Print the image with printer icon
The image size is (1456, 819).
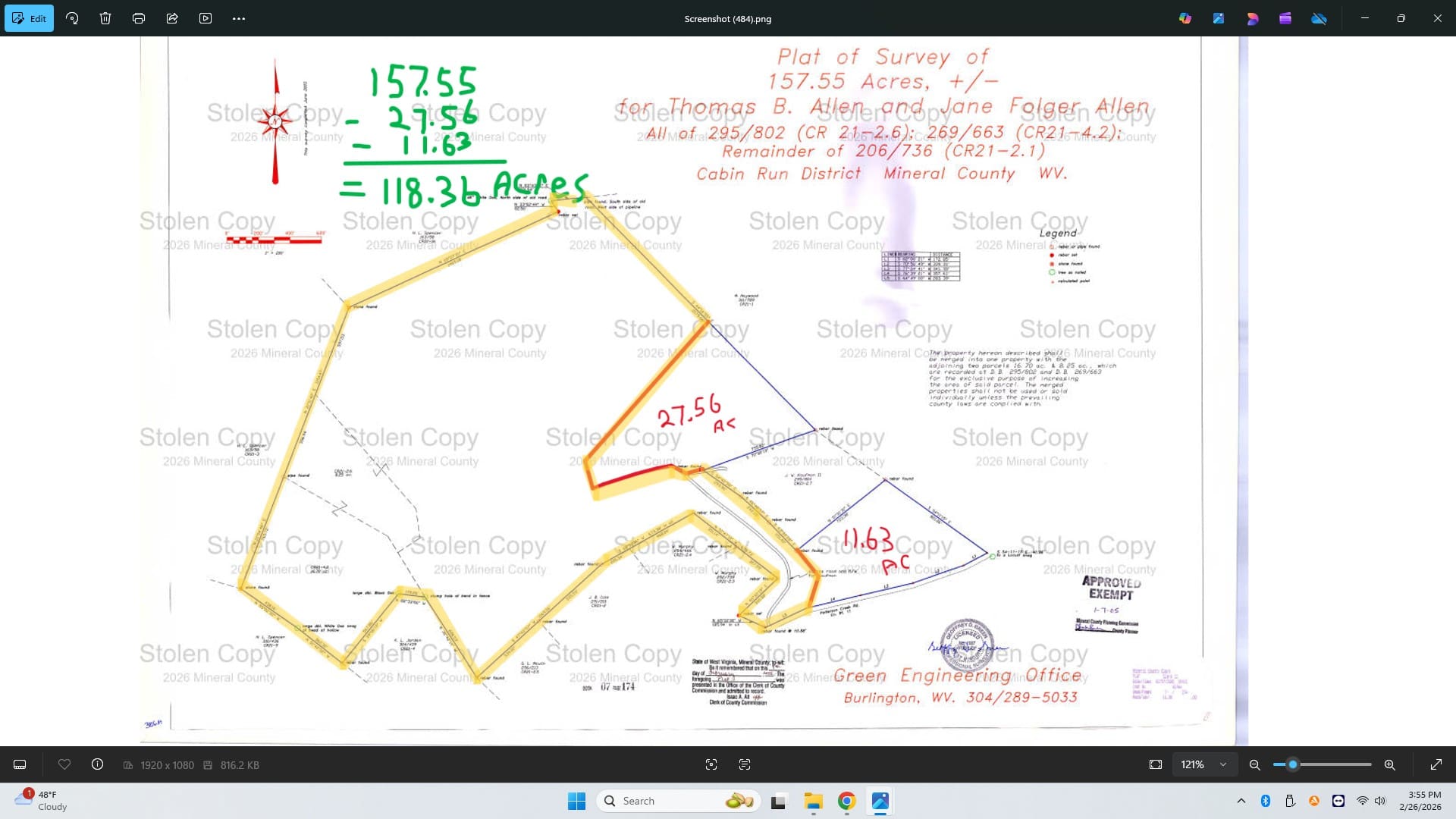139,18
